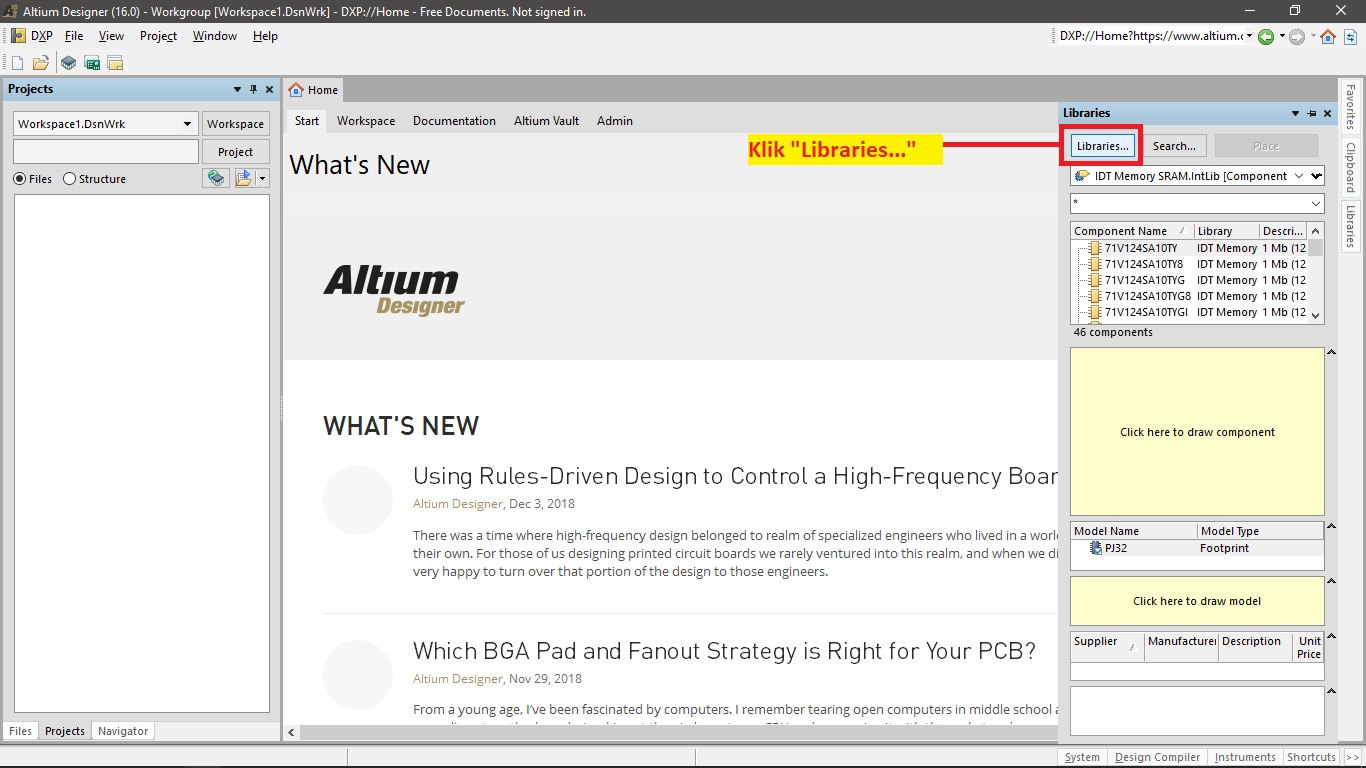1366x768 pixels.
Task: Open the Clipboard side tab
Action: pos(1350,167)
